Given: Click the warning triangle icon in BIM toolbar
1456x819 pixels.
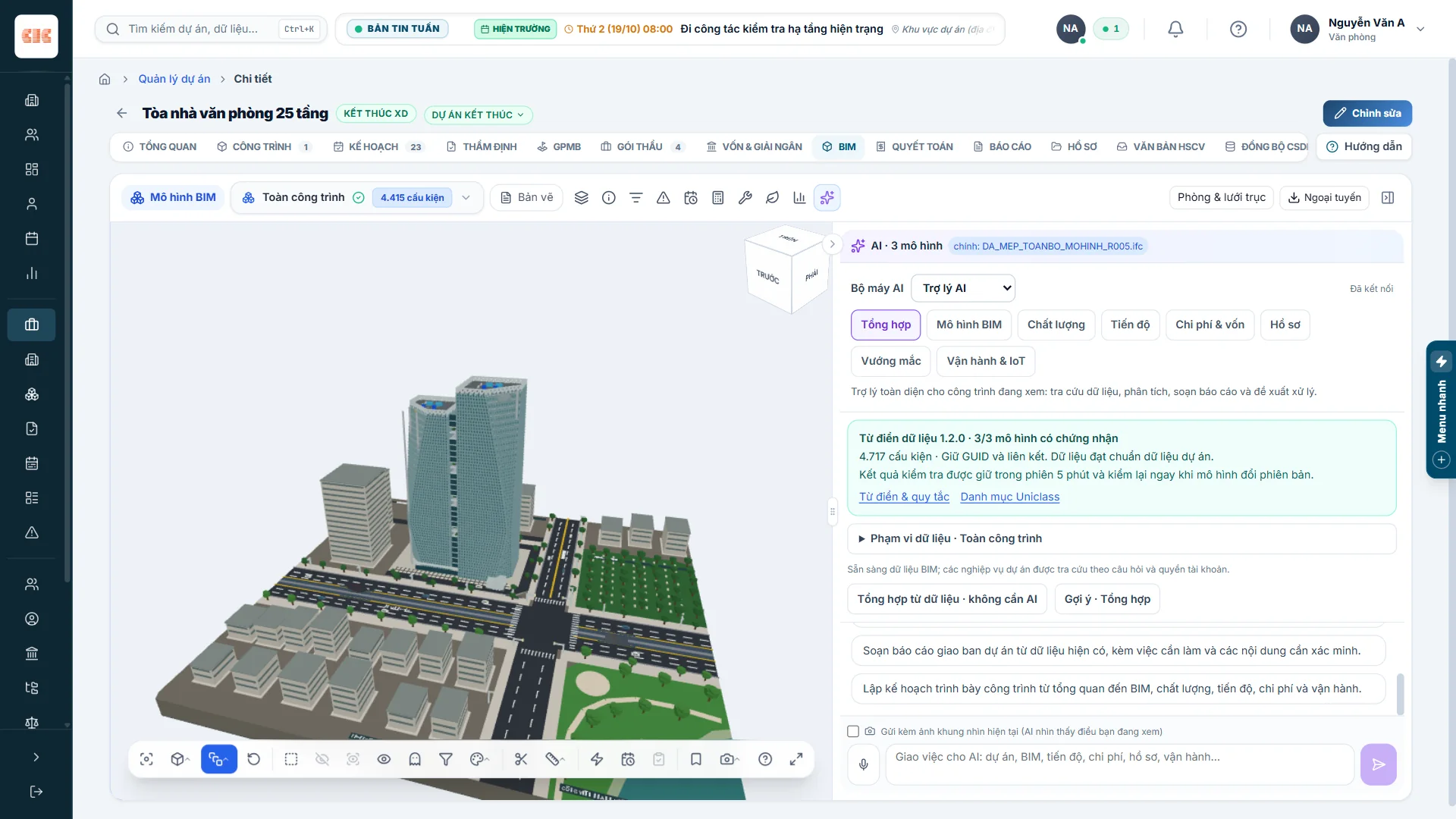Looking at the screenshot, I should [663, 198].
